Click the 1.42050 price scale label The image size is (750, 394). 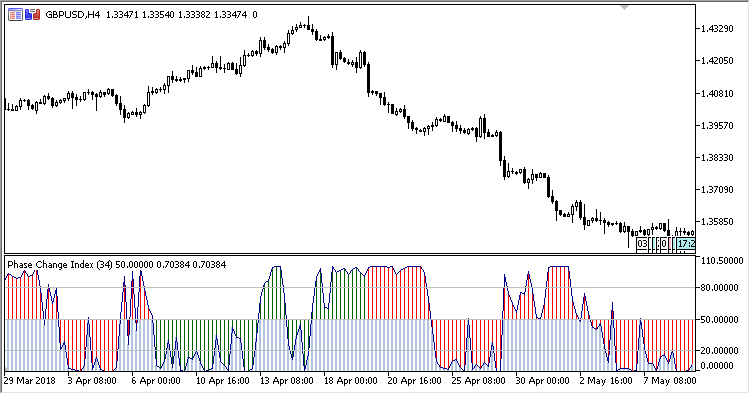point(717,61)
